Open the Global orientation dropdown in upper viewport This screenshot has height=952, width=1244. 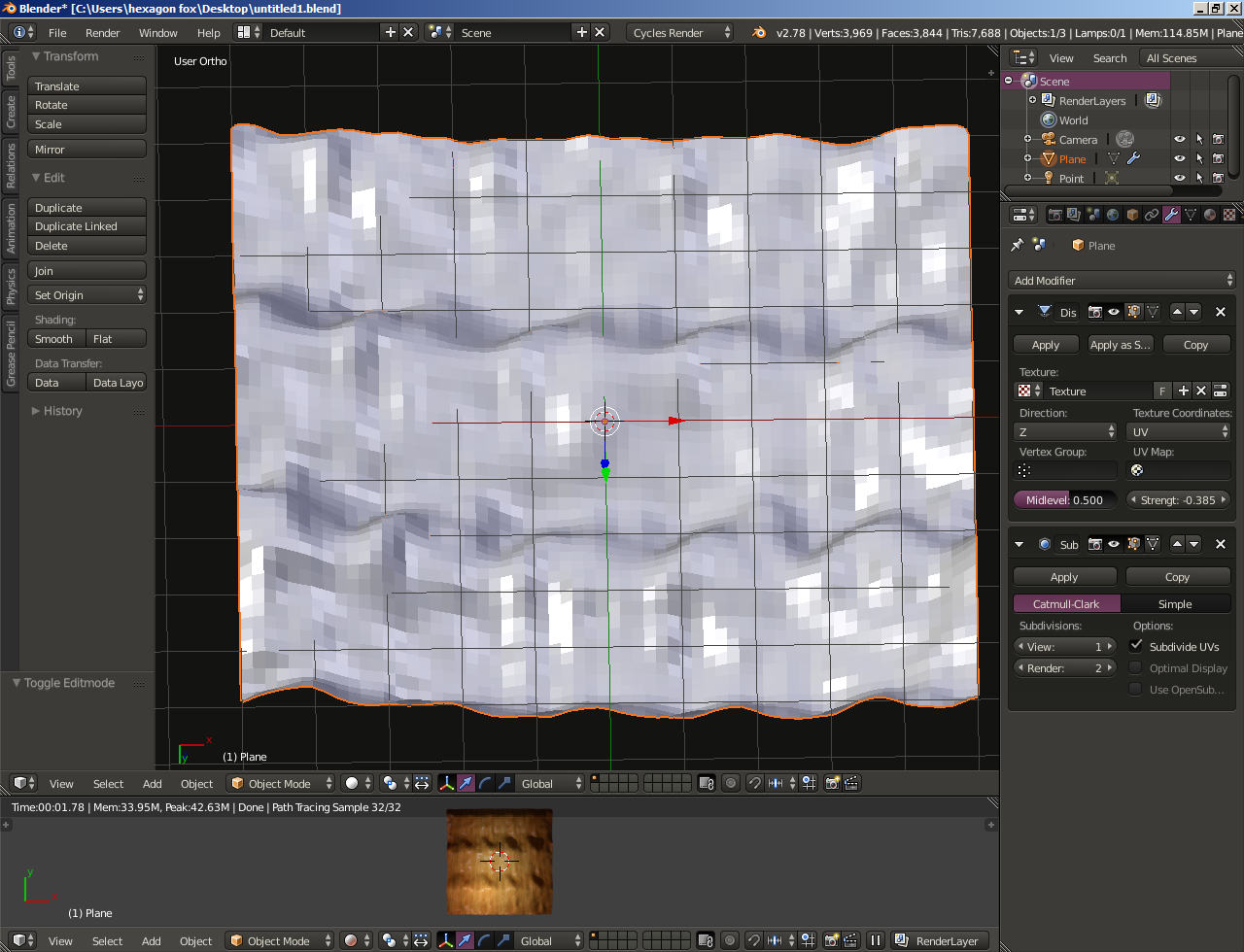click(x=551, y=783)
